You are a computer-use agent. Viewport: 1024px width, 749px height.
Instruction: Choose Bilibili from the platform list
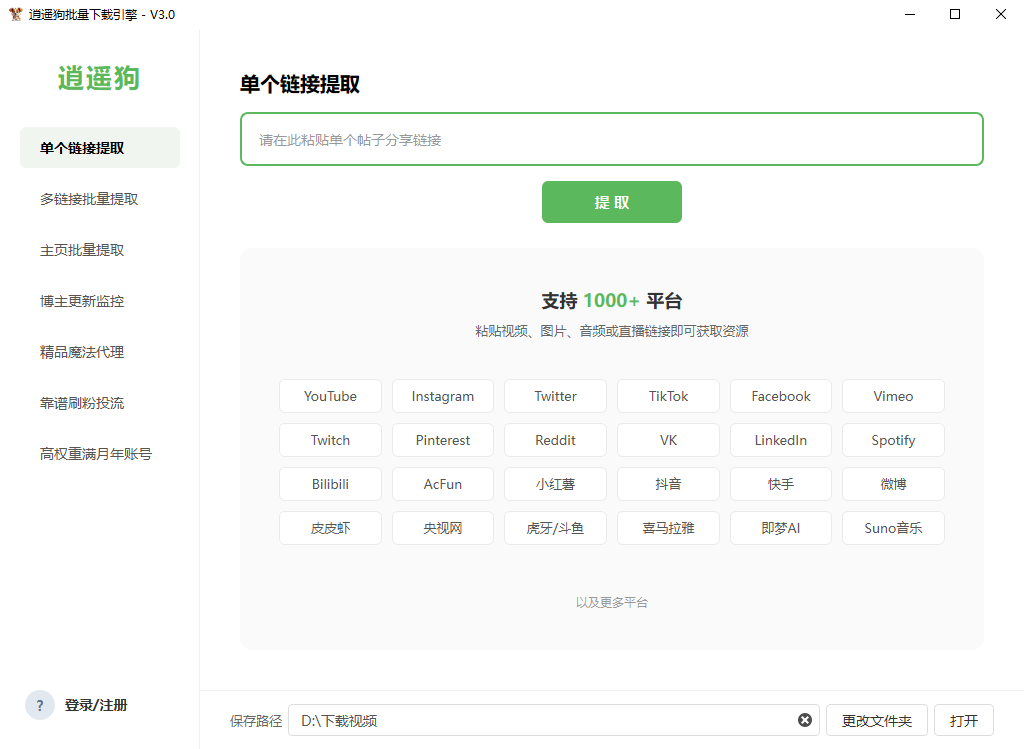pos(330,483)
